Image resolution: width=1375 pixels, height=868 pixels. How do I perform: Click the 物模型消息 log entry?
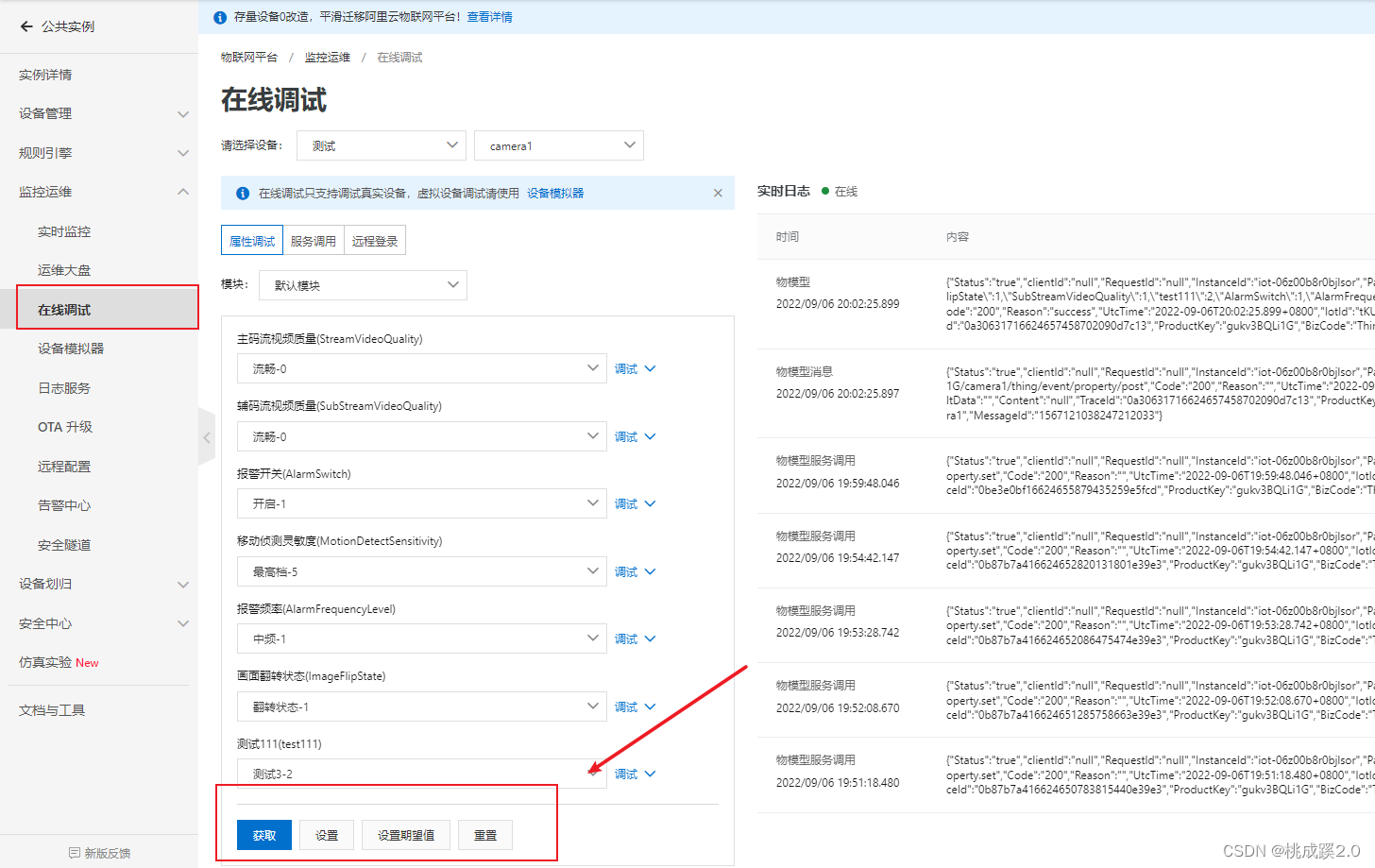pos(1065,394)
